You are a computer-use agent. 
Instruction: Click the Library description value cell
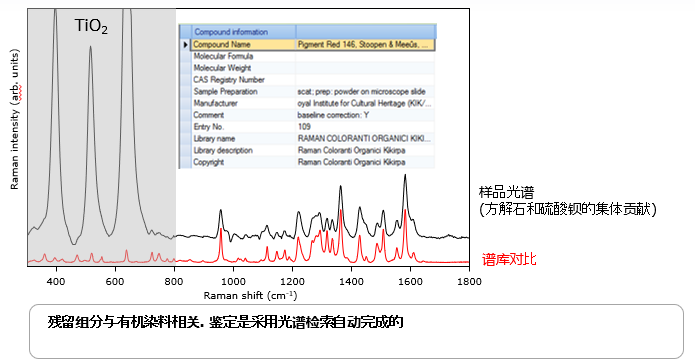[365, 150]
